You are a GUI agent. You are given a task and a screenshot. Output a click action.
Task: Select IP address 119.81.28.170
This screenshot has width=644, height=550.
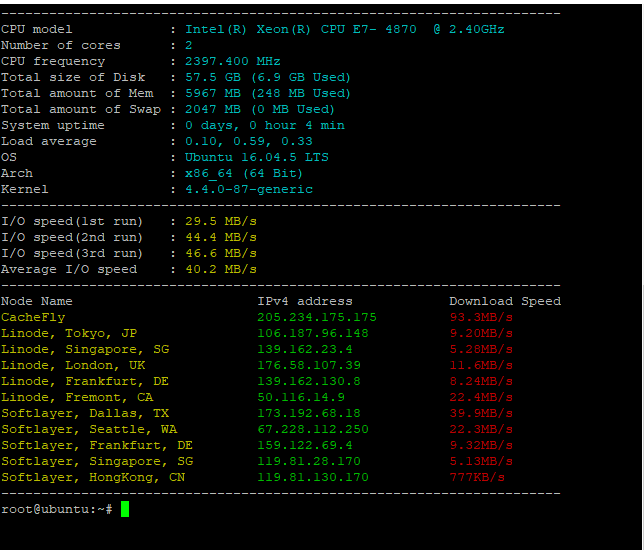[309, 461]
